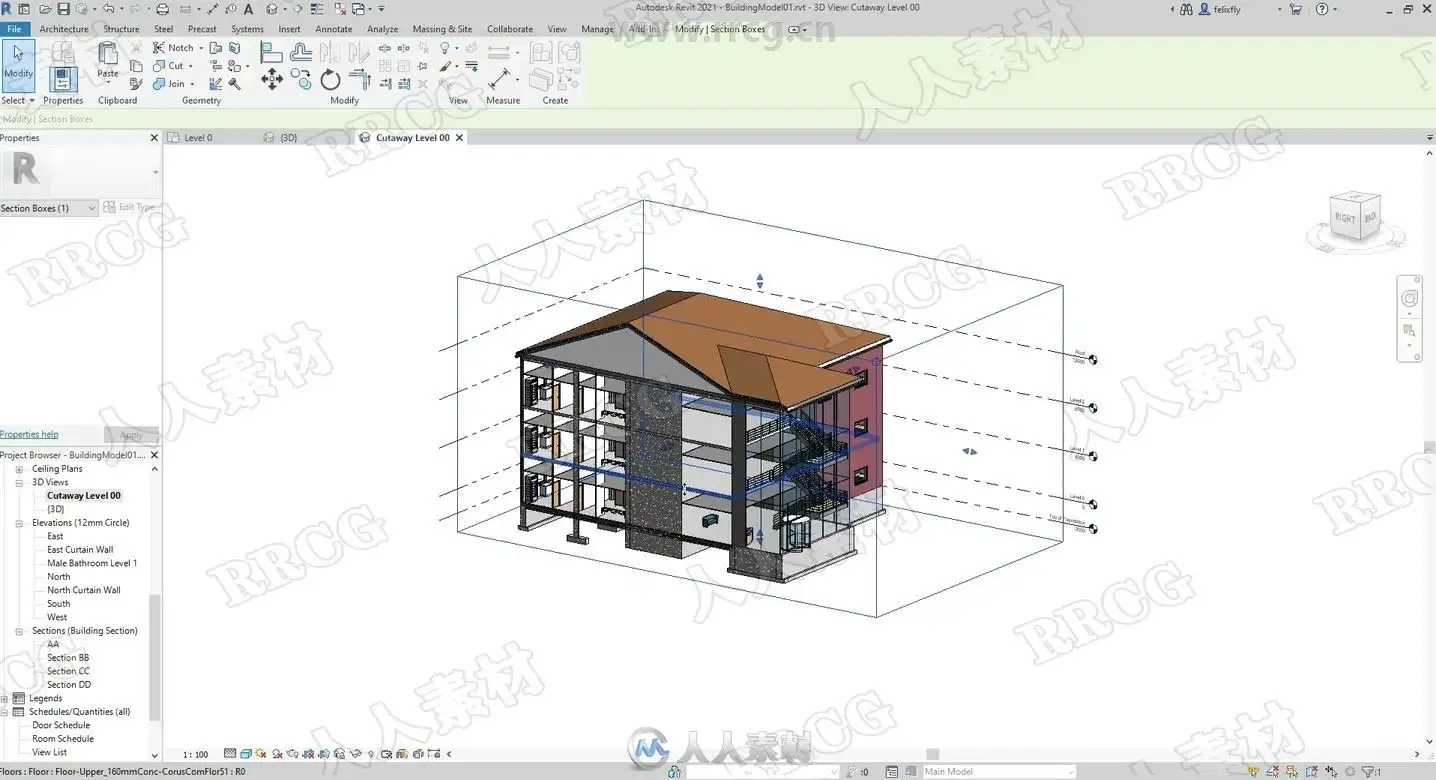Expand the Ceiling Plans tree node
This screenshot has width=1436, height=780.
click(19, 469)
